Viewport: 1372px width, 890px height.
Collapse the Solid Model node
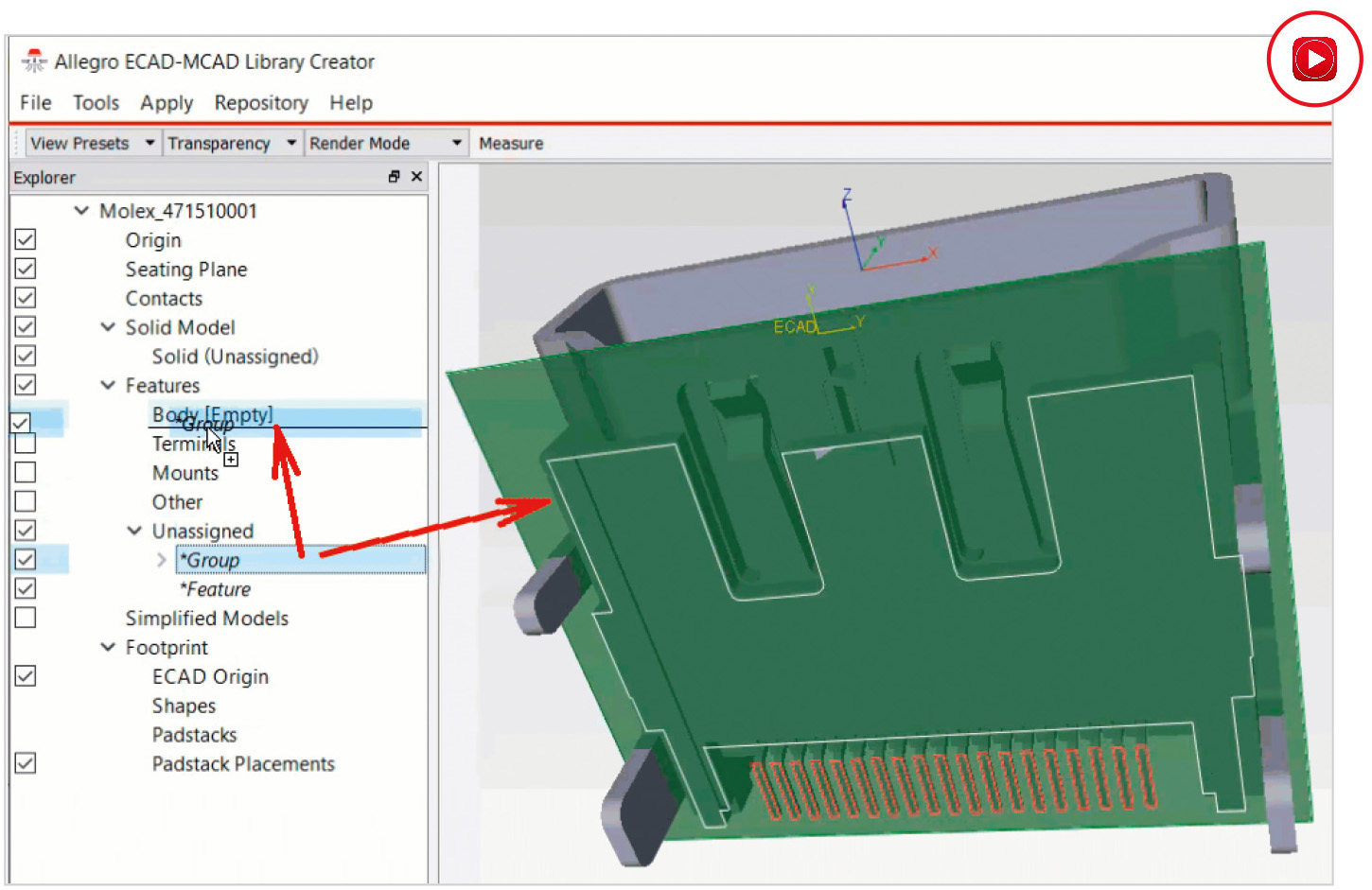point(108,327)
